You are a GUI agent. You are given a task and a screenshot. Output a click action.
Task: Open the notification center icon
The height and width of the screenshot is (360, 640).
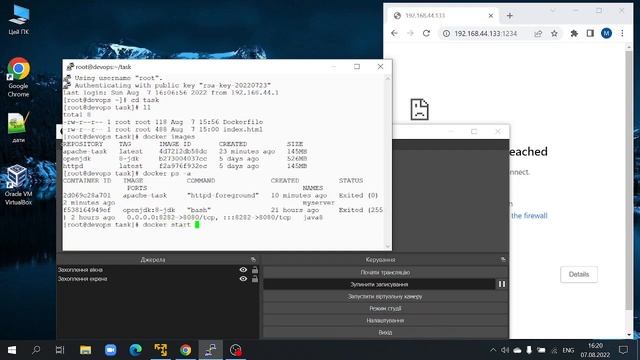point(623,350)
